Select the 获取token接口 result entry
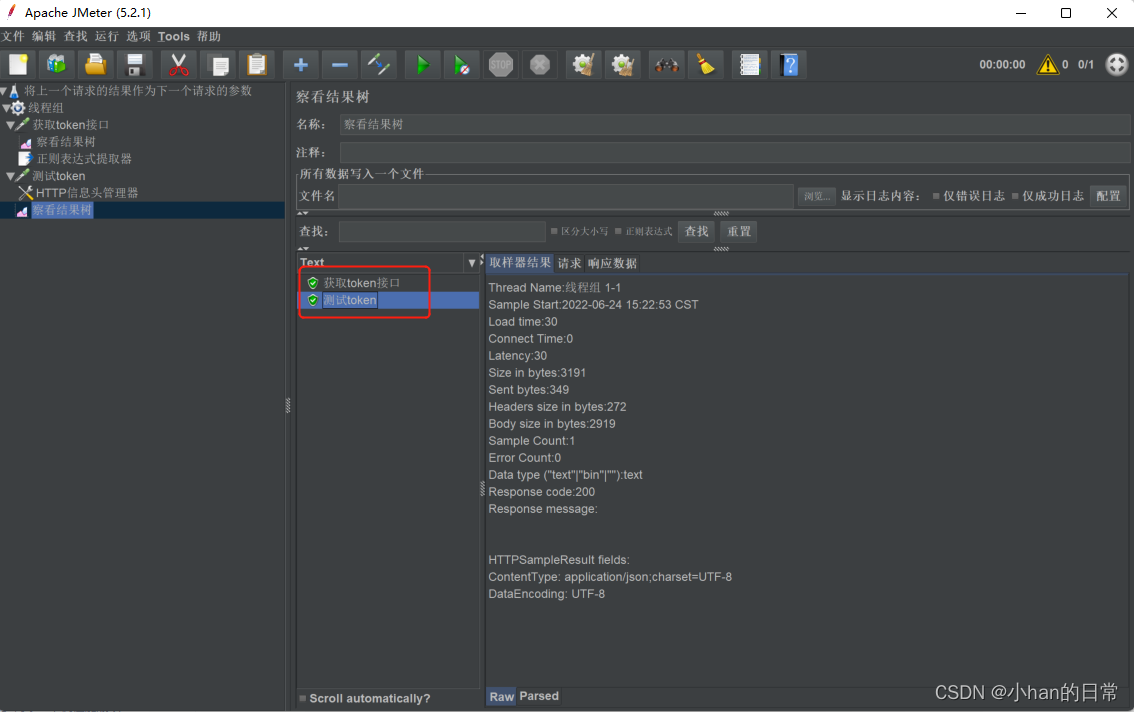 (361, 283)
